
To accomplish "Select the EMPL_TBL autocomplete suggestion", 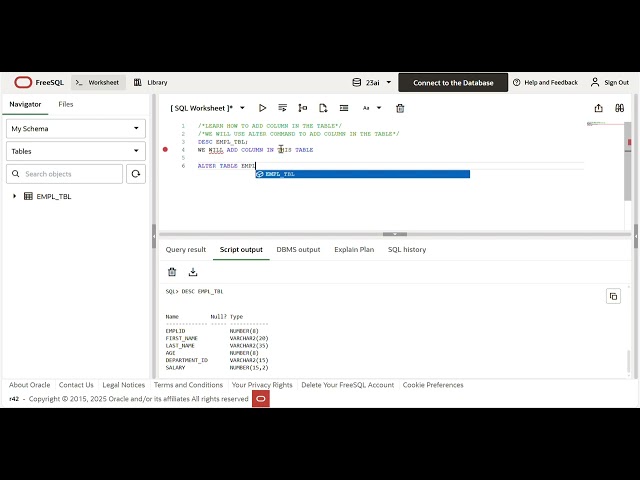I will (x=362, y=174).
